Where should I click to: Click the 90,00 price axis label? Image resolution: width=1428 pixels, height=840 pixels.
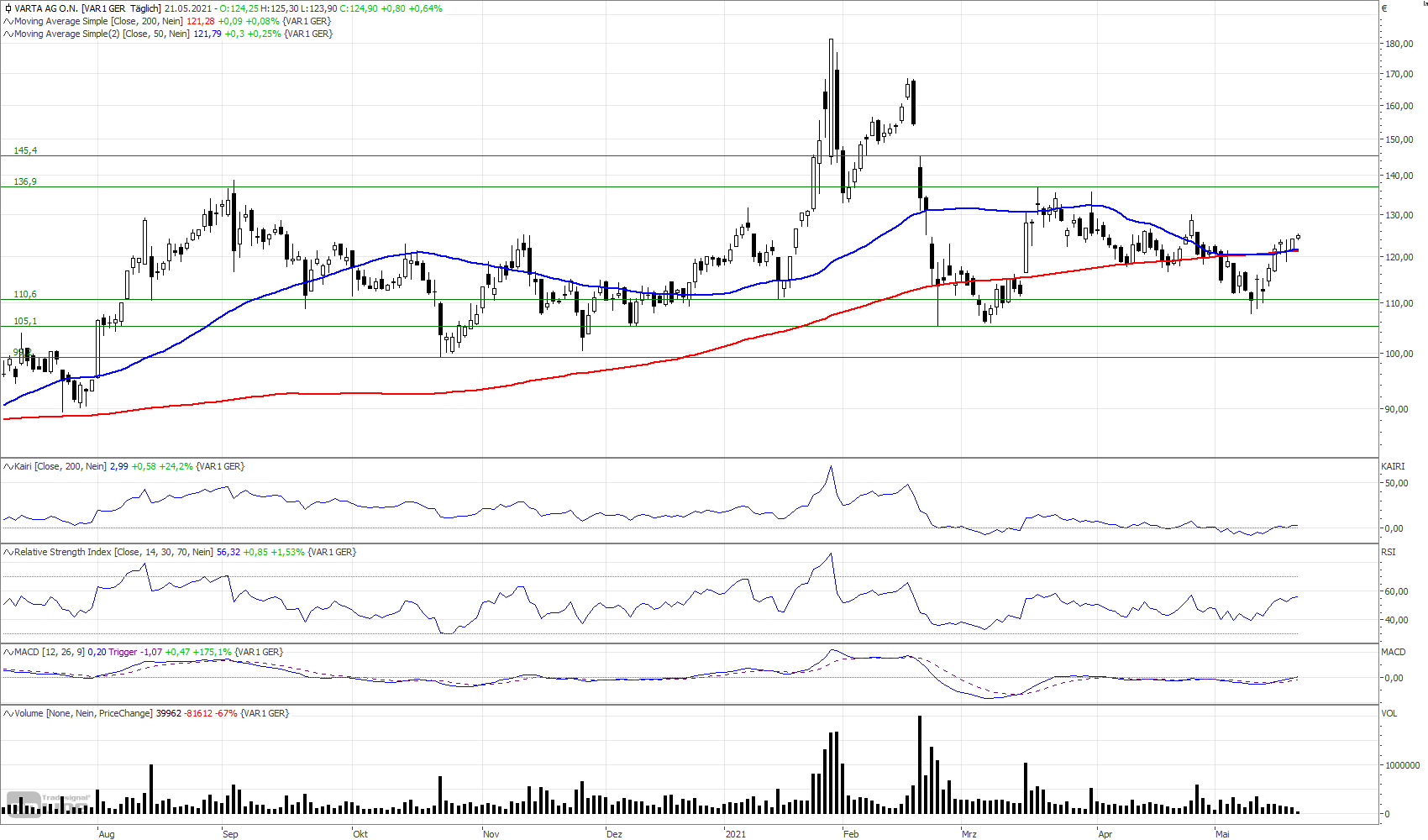[1397, 409]
